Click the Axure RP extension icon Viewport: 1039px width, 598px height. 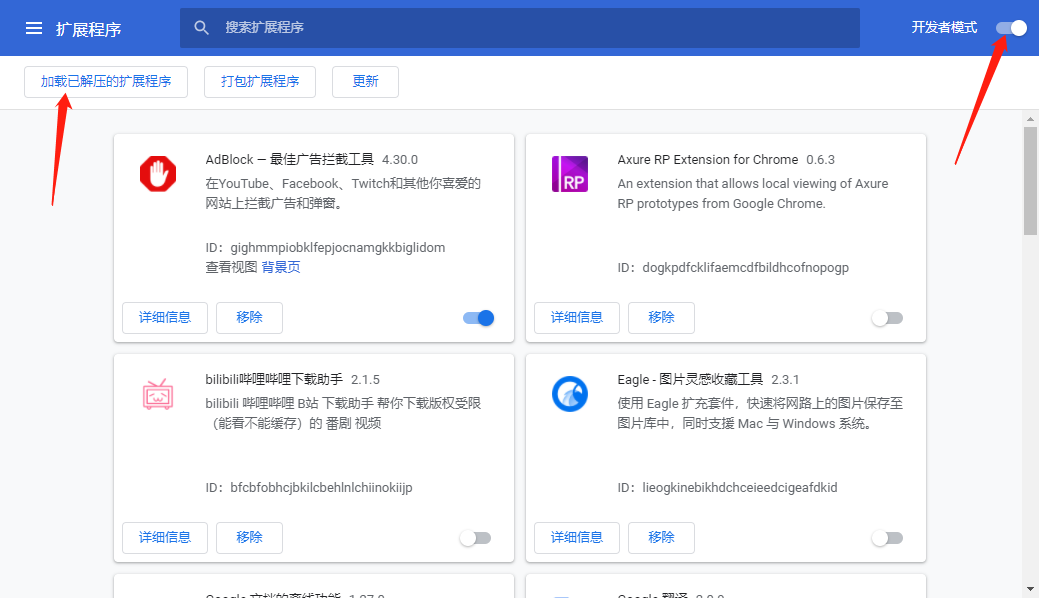[x=570, y=174]
